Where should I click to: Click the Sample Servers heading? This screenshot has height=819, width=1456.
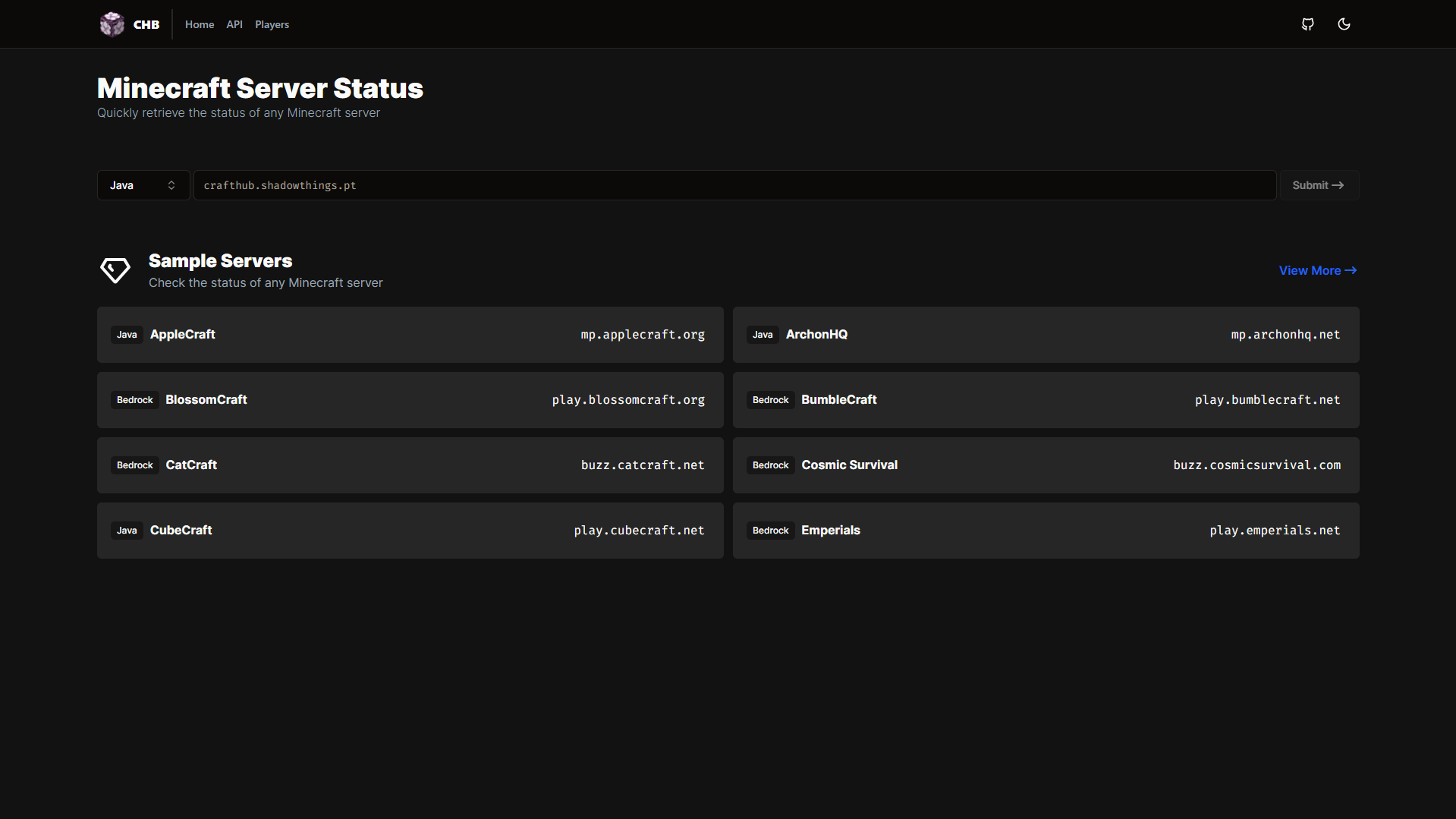click(x=220, y=260)
